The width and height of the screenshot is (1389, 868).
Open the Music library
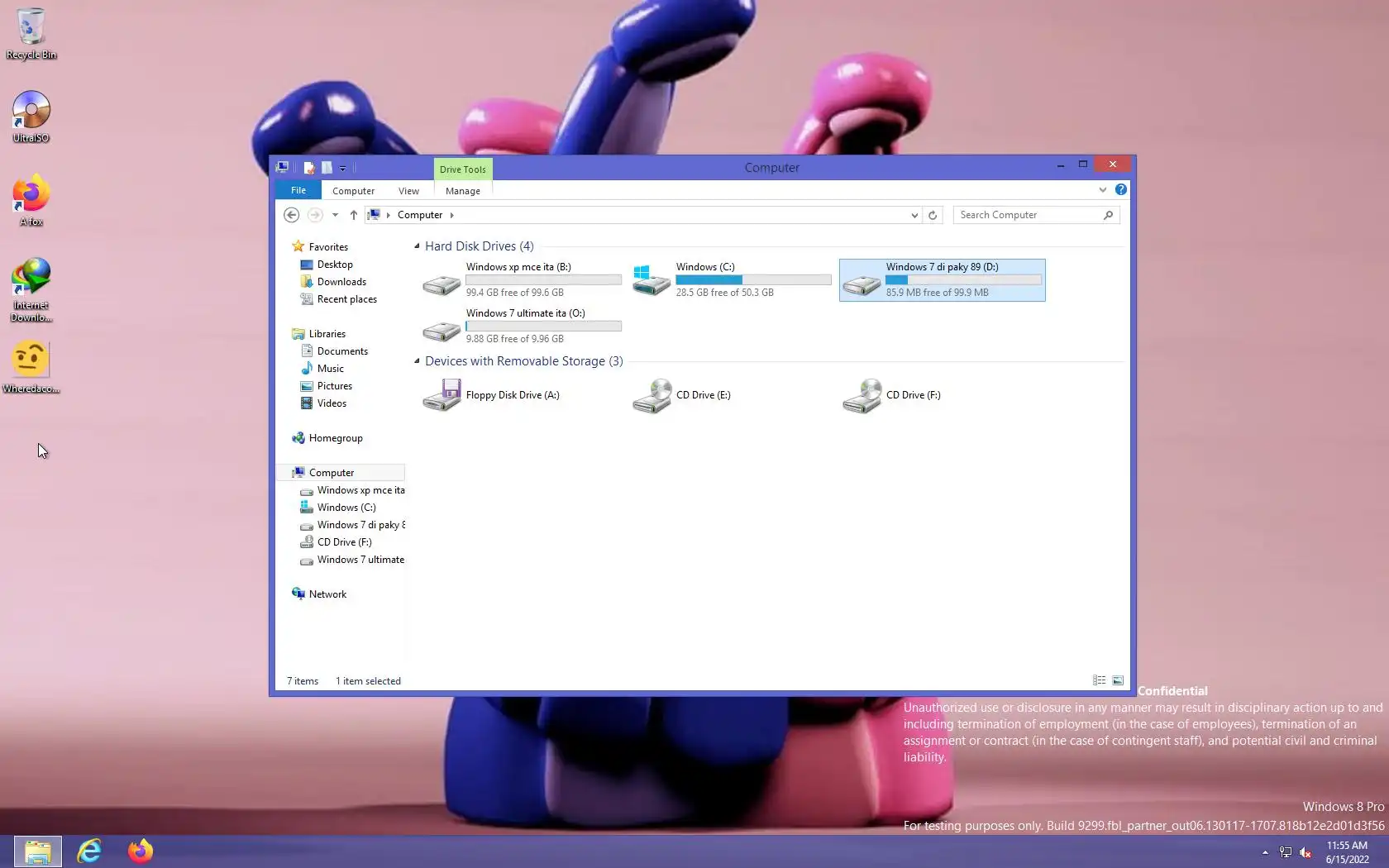point(330,369)
